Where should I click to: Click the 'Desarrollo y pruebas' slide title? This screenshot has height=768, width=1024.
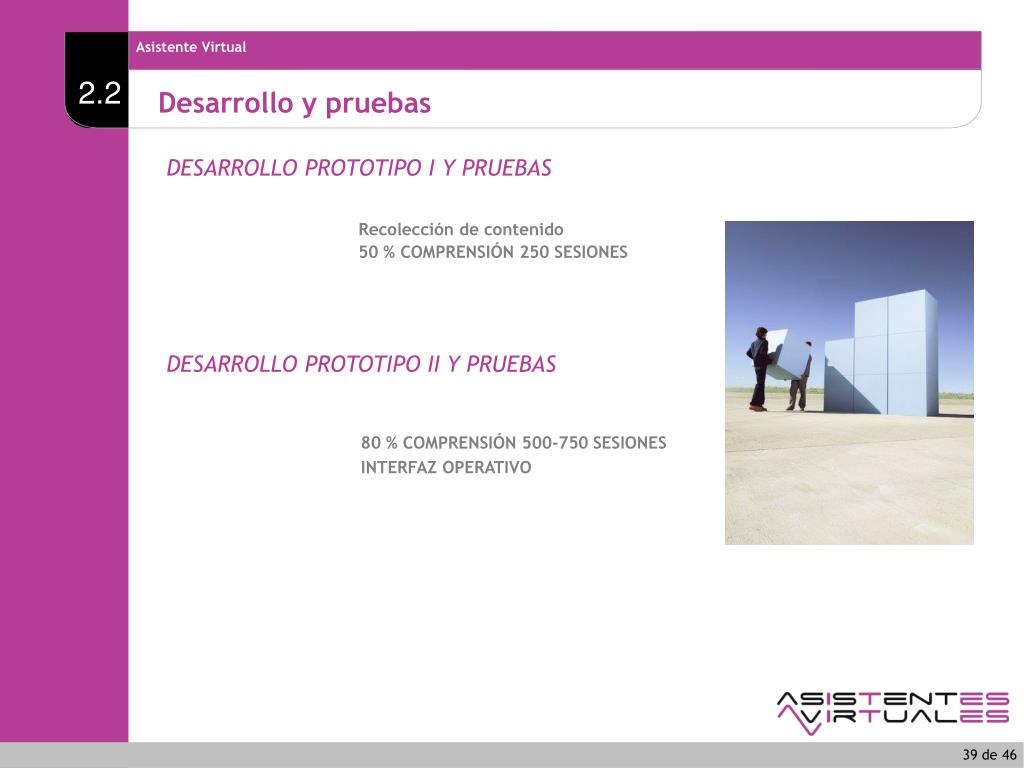pos(295,103)
